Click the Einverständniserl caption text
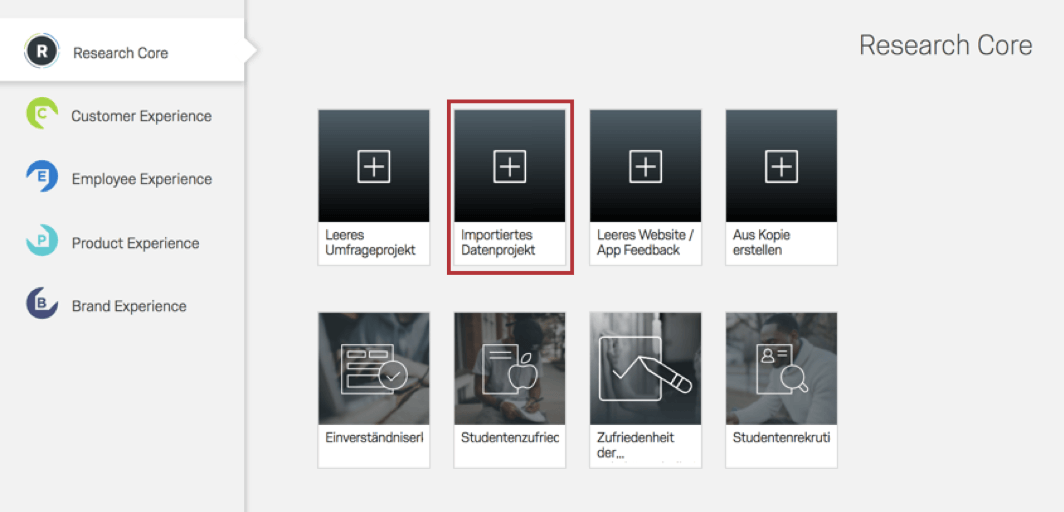The image size is (1064, 512). (x=374, y=437)
